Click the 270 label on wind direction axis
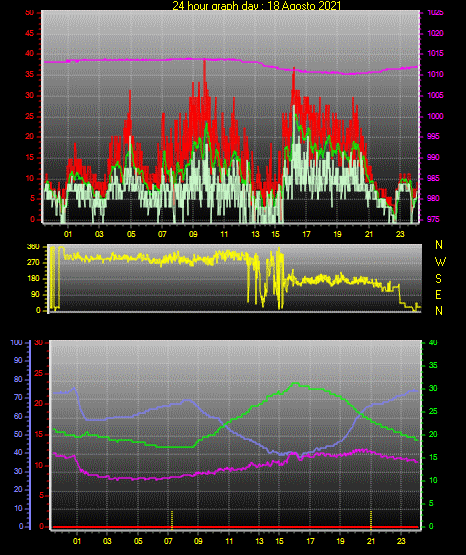Image resolution: width=466 pixels, height=555 pixels. 34,263
